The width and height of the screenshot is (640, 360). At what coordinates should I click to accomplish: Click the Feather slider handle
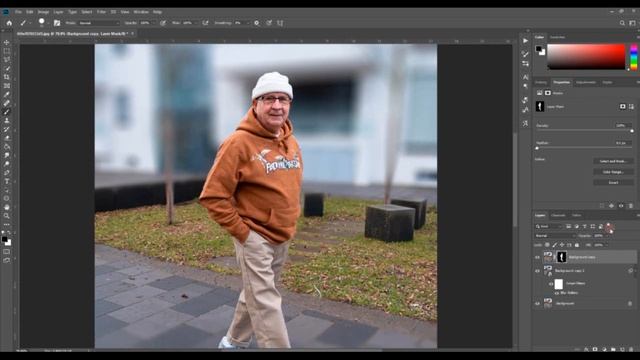(537, 148)
